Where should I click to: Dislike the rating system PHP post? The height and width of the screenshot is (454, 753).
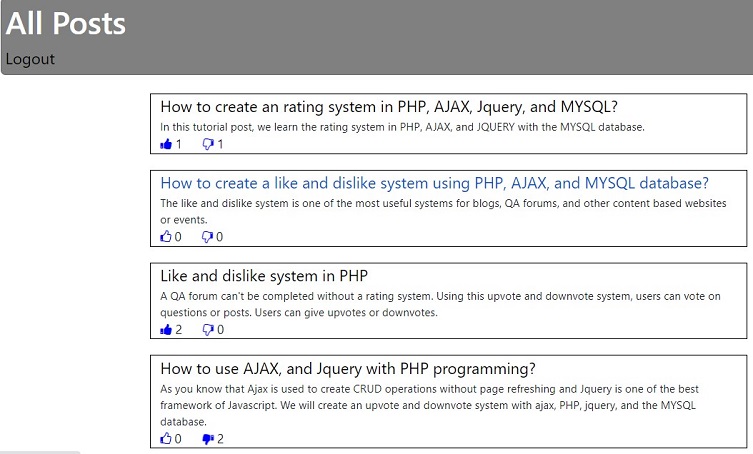point(208,144)
